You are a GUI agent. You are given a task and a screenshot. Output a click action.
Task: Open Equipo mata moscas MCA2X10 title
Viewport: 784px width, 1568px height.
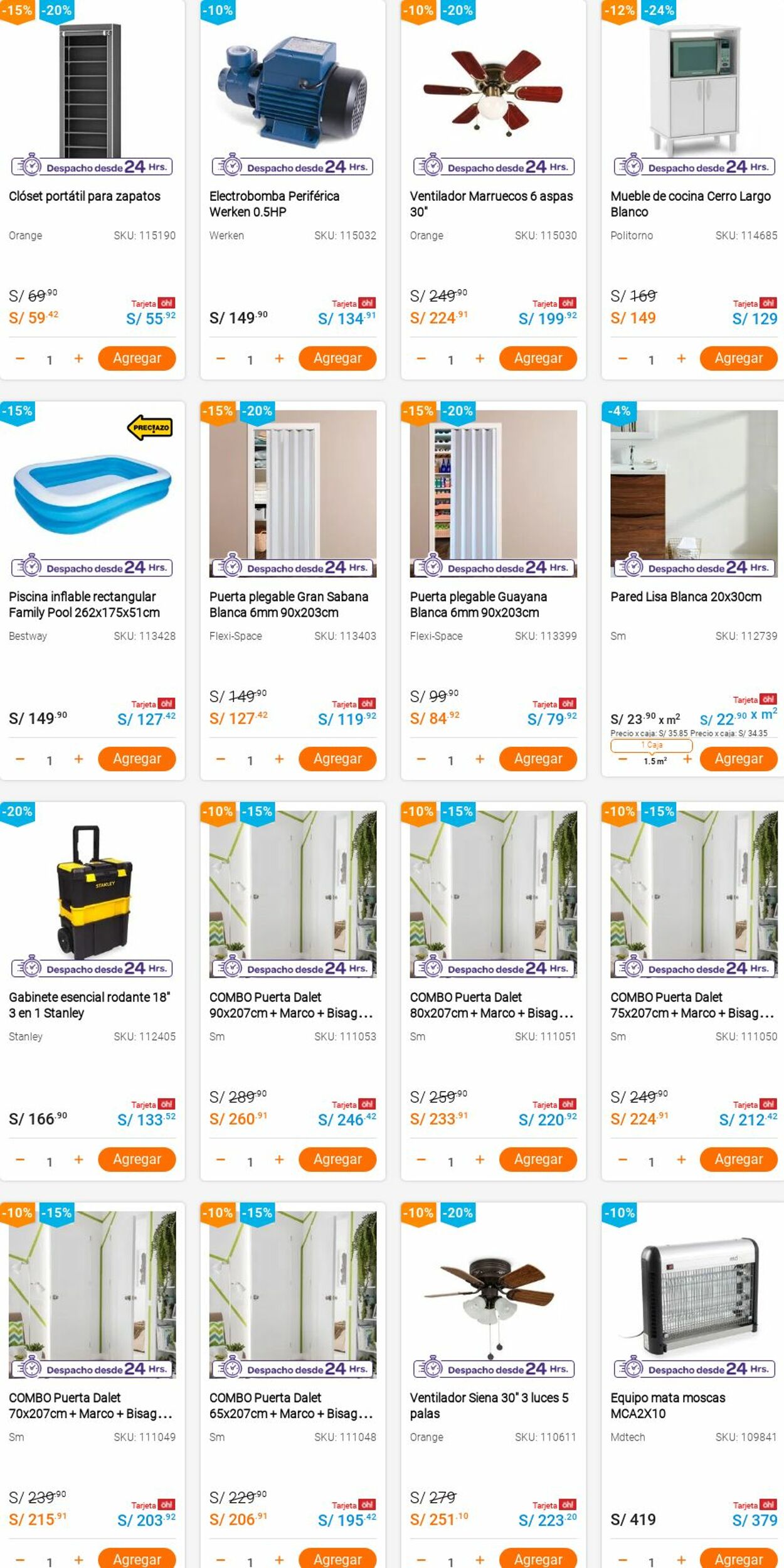(668, 1405)
